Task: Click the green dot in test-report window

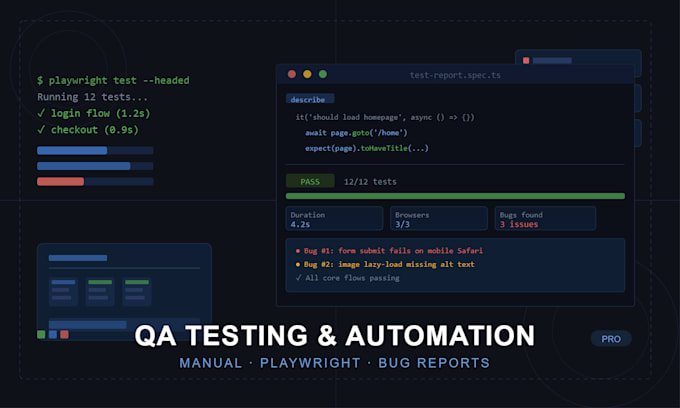Action: click(x=323, y=74)
